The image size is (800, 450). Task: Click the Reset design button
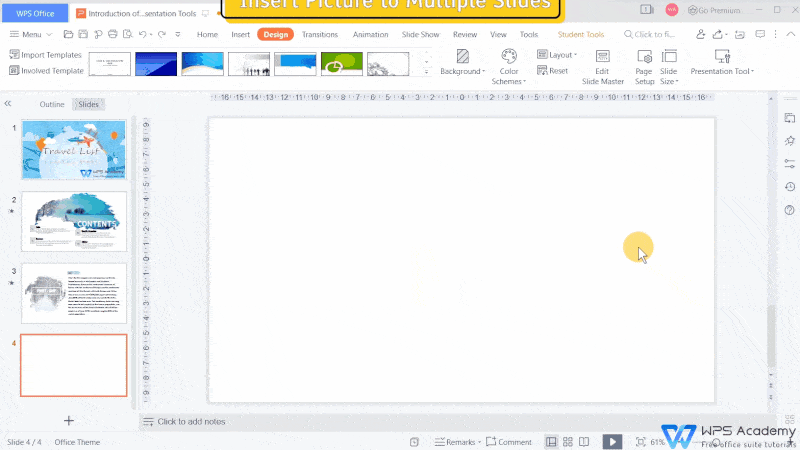coord(553,71)
